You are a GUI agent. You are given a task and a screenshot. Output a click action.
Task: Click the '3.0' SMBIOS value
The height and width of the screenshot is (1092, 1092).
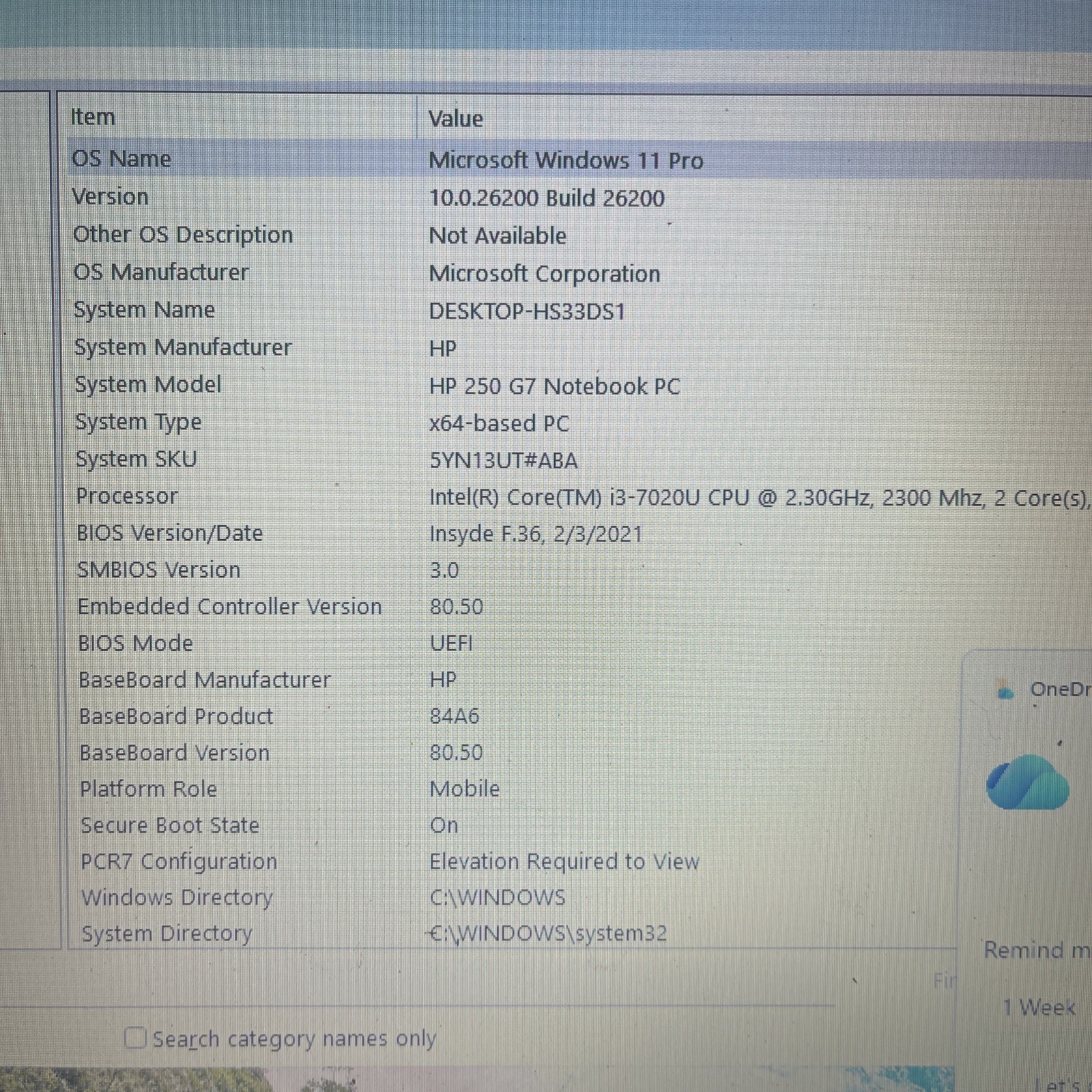point(444,571)
